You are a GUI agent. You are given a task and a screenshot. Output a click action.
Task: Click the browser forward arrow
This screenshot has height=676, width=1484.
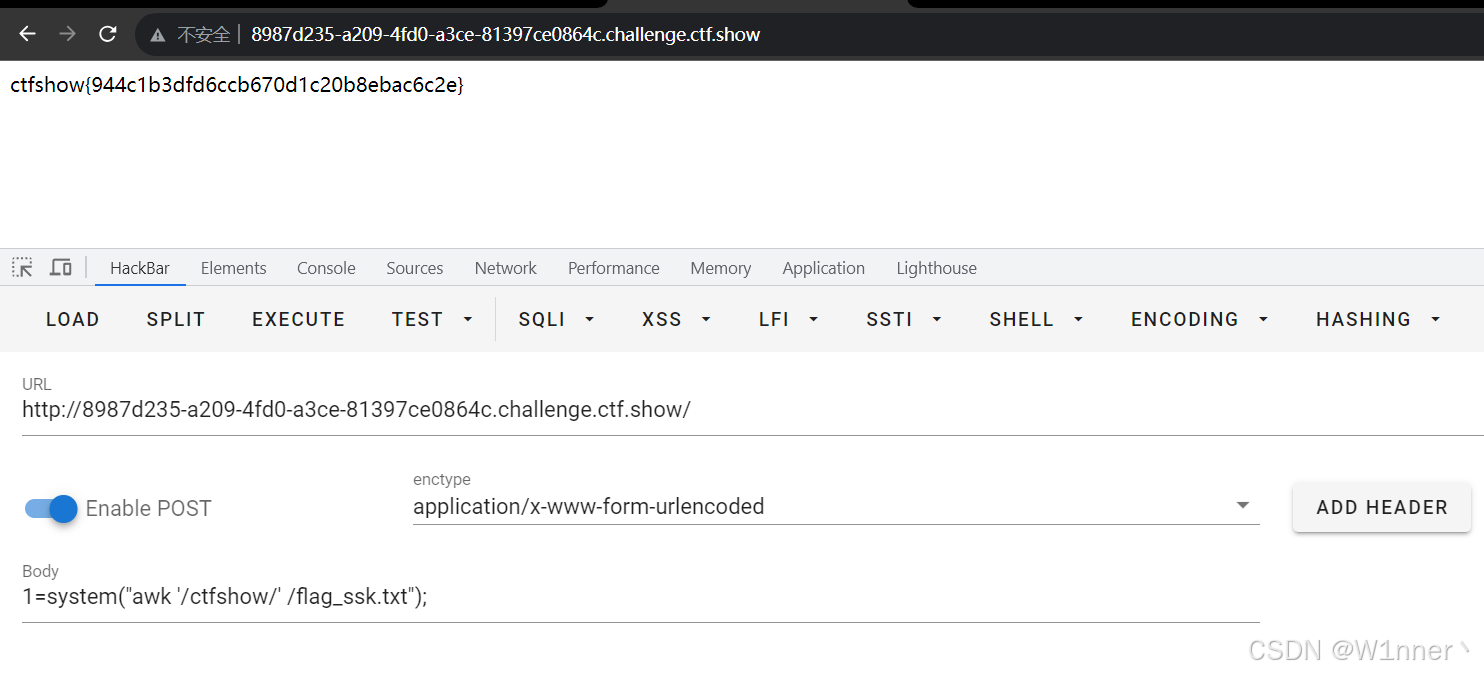tap(67, 34)
